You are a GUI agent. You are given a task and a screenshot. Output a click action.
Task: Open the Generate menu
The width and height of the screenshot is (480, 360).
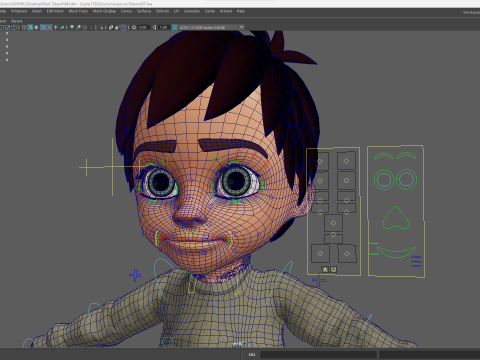coord(192,11)
